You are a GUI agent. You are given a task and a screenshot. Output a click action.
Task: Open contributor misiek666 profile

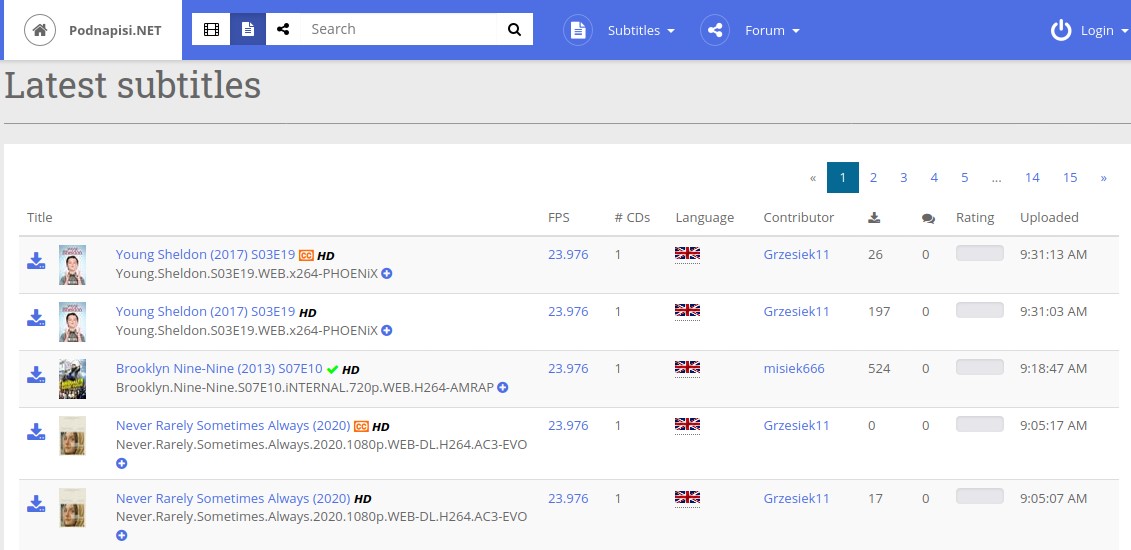pyautogui.click(x=794, y=368)
